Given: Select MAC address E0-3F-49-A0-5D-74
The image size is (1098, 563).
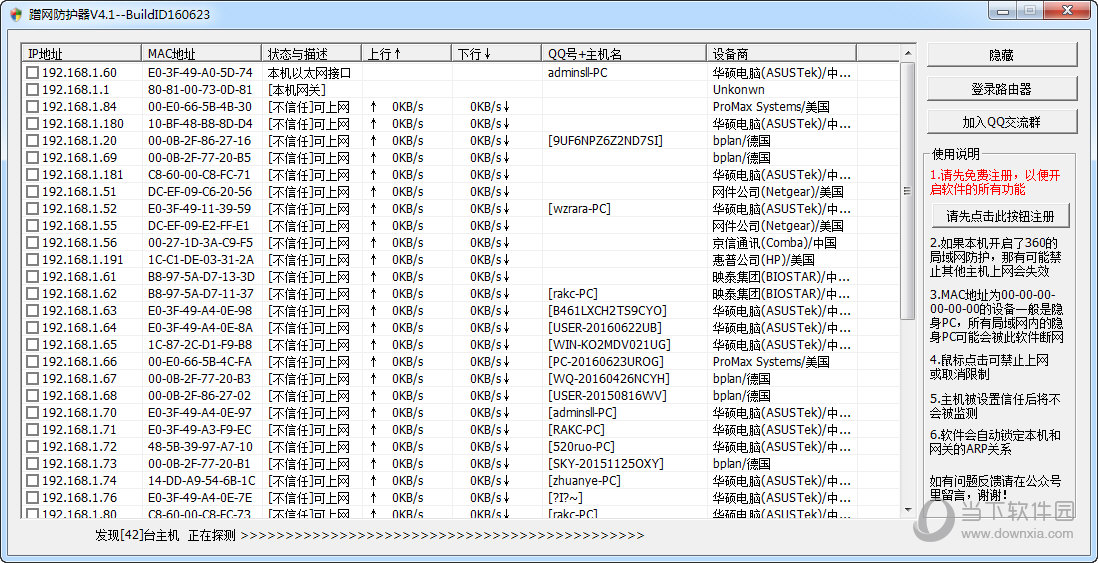Looking at the screenshot, I should click(200, 73).
